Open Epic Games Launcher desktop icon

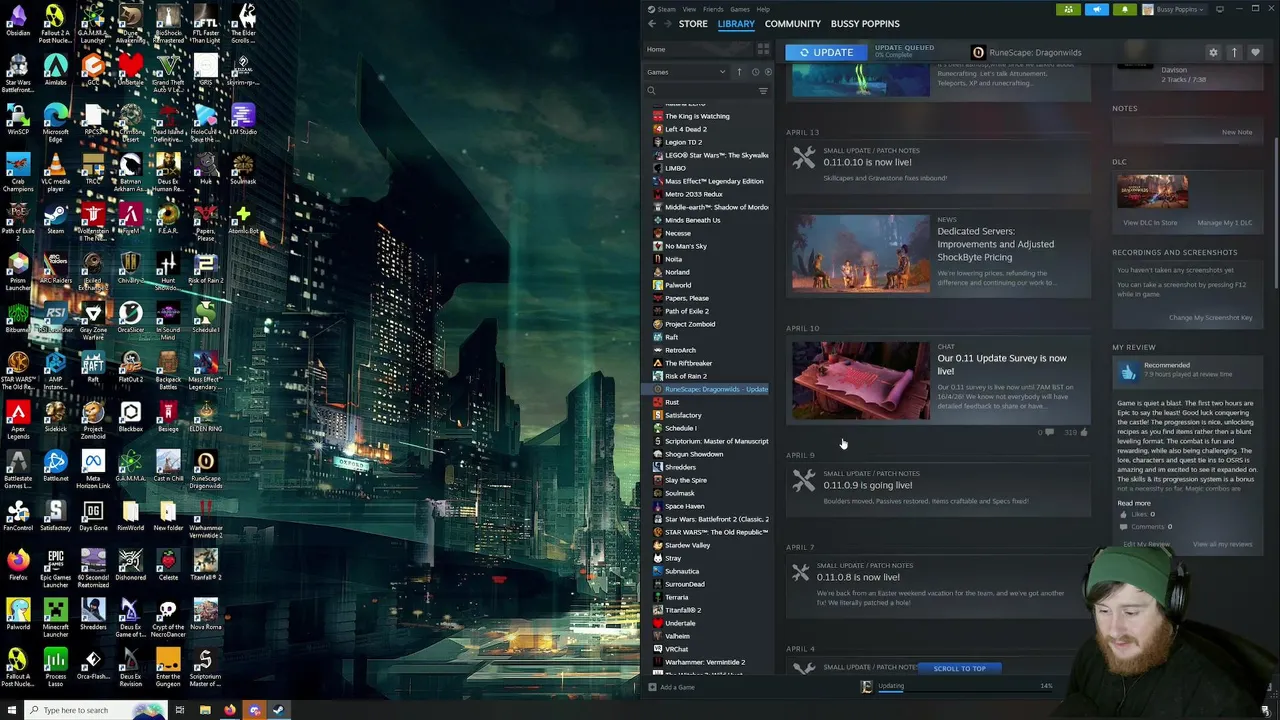(55, 568)
